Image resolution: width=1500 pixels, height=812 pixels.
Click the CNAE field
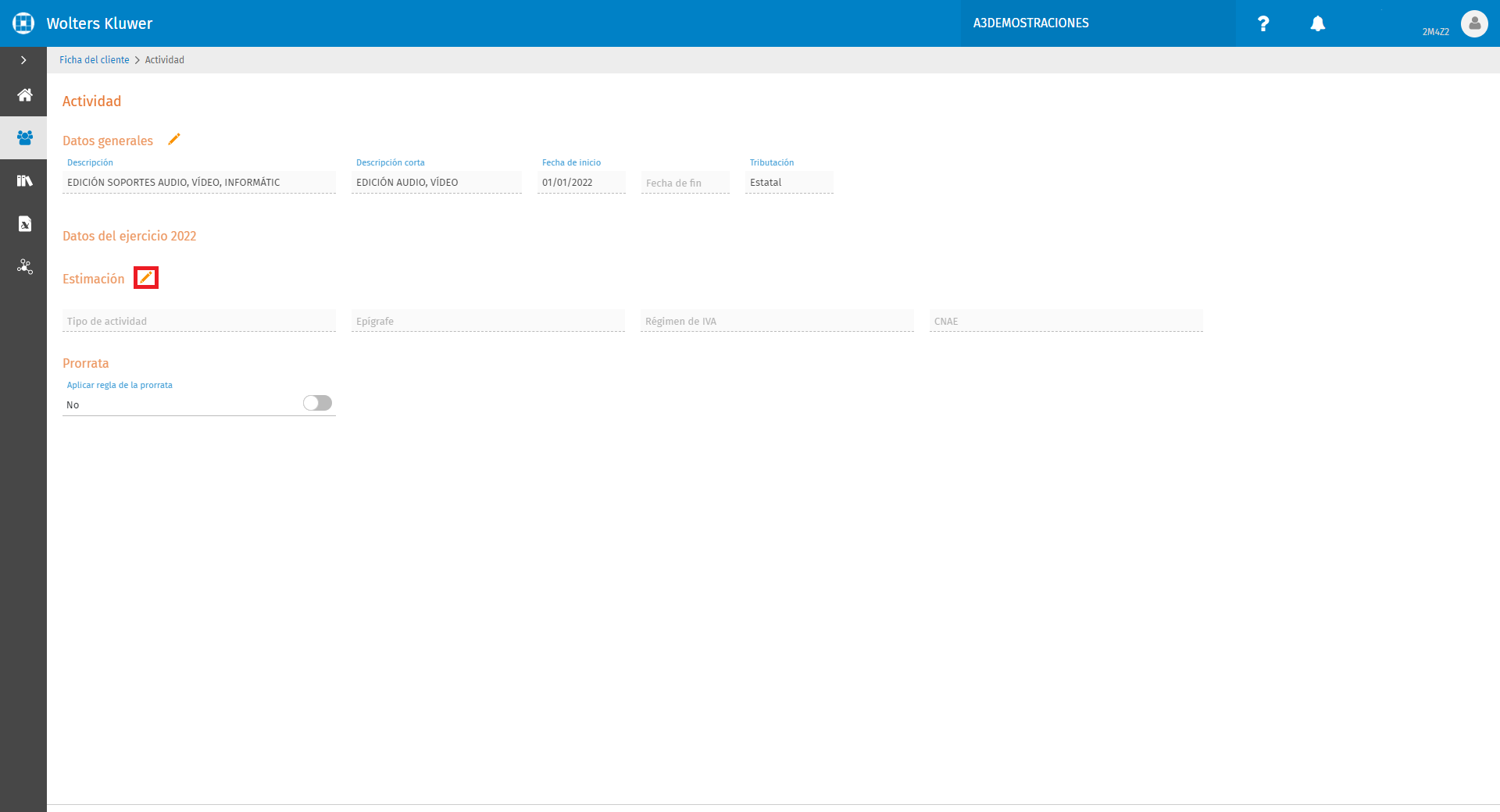[1066, 321]
